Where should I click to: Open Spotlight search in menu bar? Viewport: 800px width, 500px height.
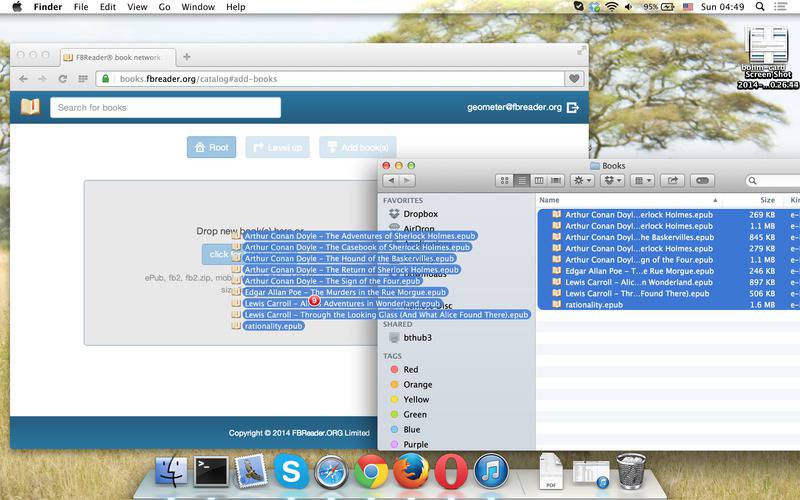[760, 7]
